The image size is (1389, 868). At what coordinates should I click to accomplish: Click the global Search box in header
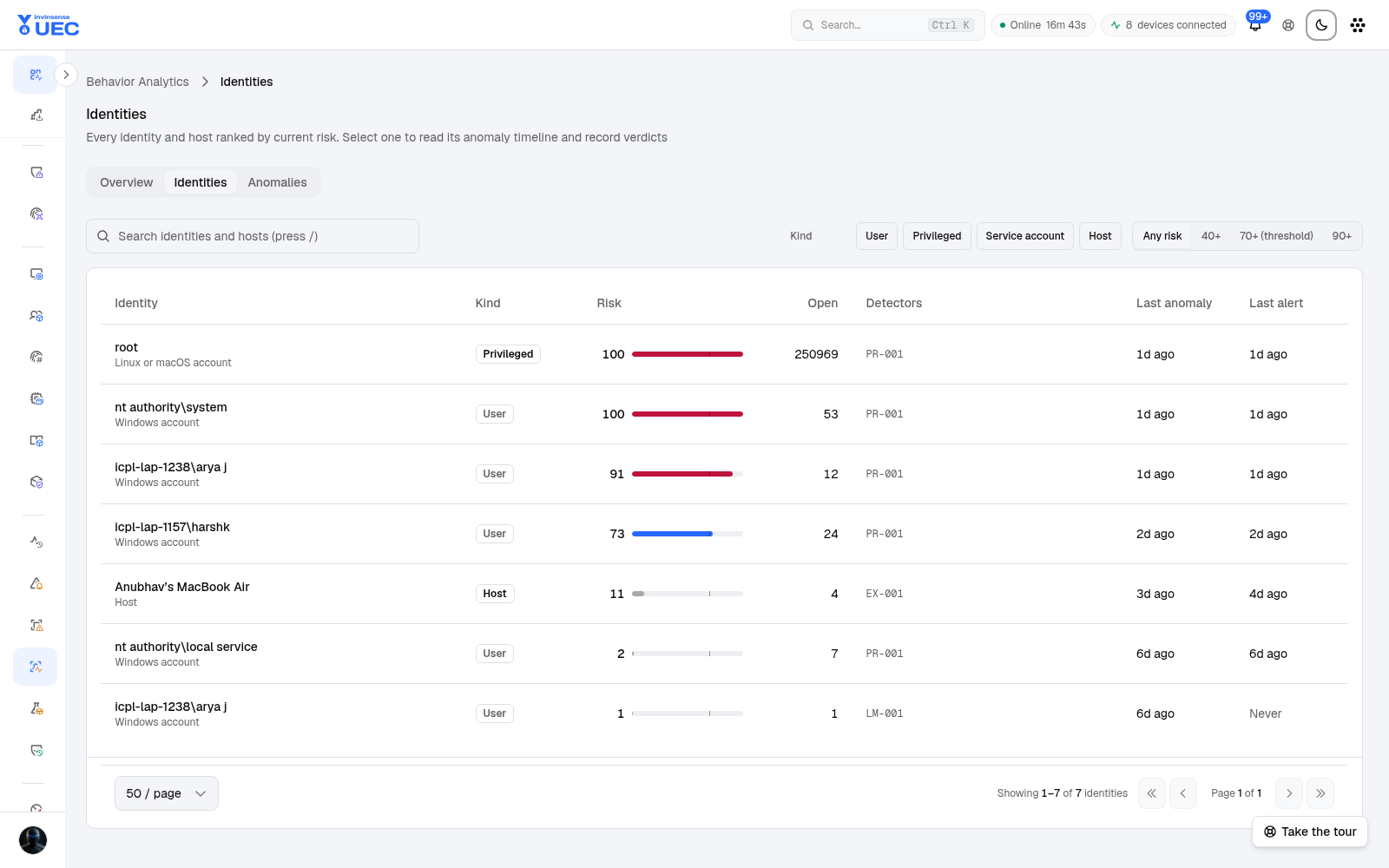(887, 25)
